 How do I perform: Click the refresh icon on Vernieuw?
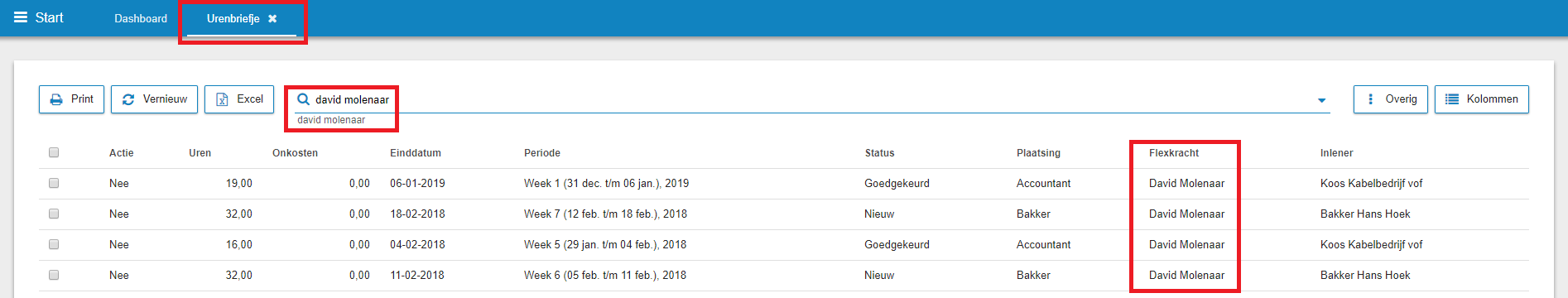pyautogui.click(x=128, y=99)
